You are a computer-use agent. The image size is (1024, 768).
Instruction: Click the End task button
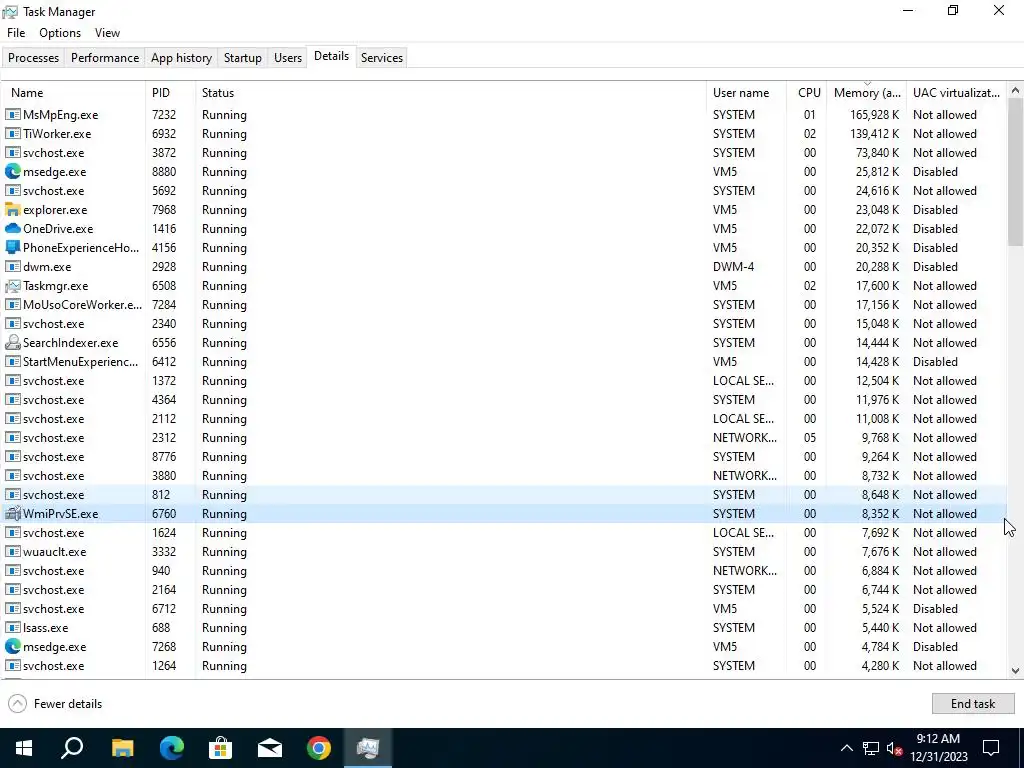972,703
